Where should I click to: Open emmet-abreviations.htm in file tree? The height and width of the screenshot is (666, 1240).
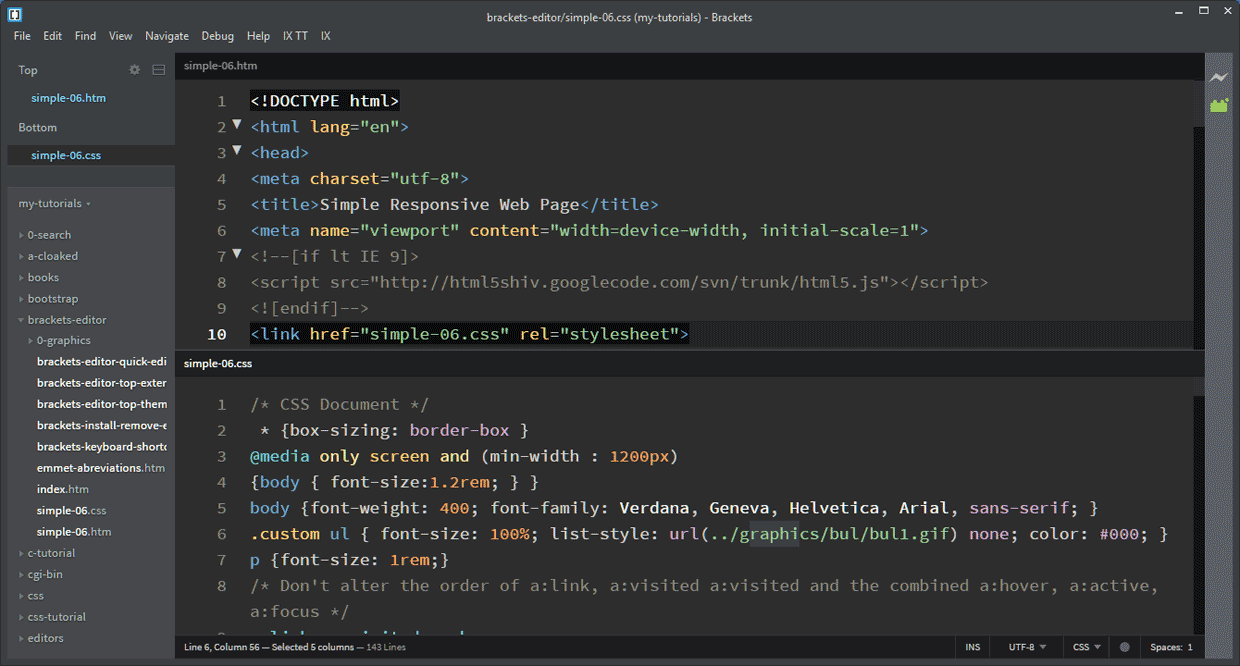101,468
